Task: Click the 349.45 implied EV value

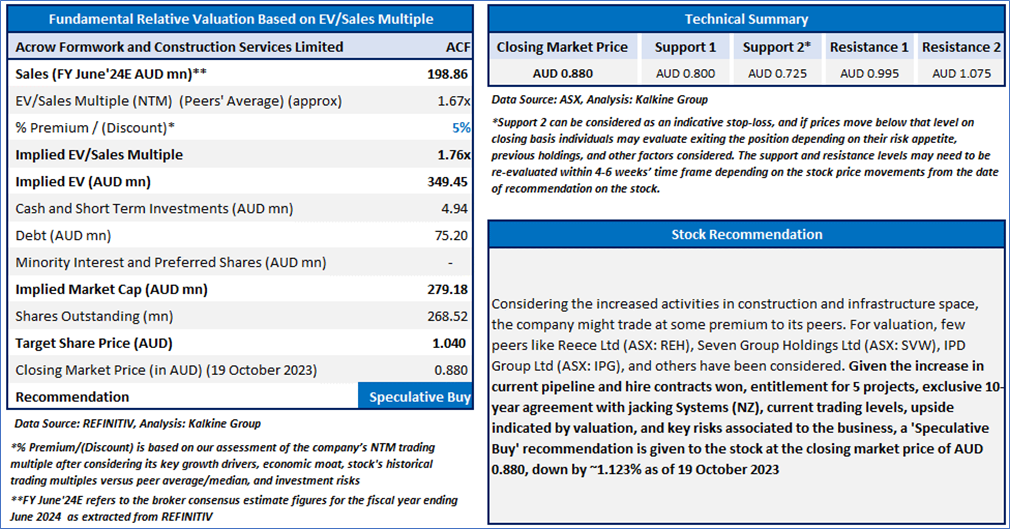Action: (447, 182)
